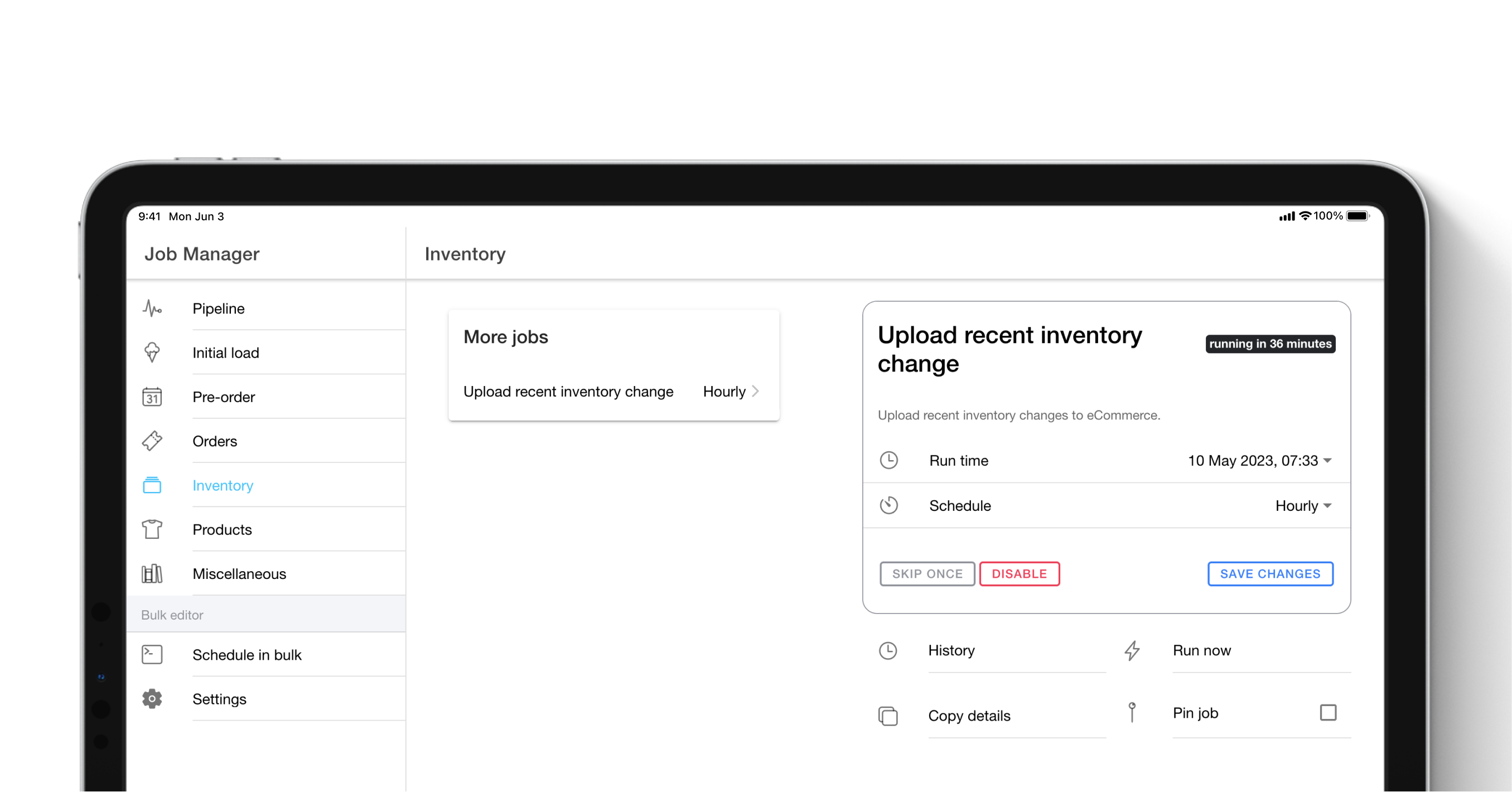
Task: Click the History clock icon
Action: 887,650
